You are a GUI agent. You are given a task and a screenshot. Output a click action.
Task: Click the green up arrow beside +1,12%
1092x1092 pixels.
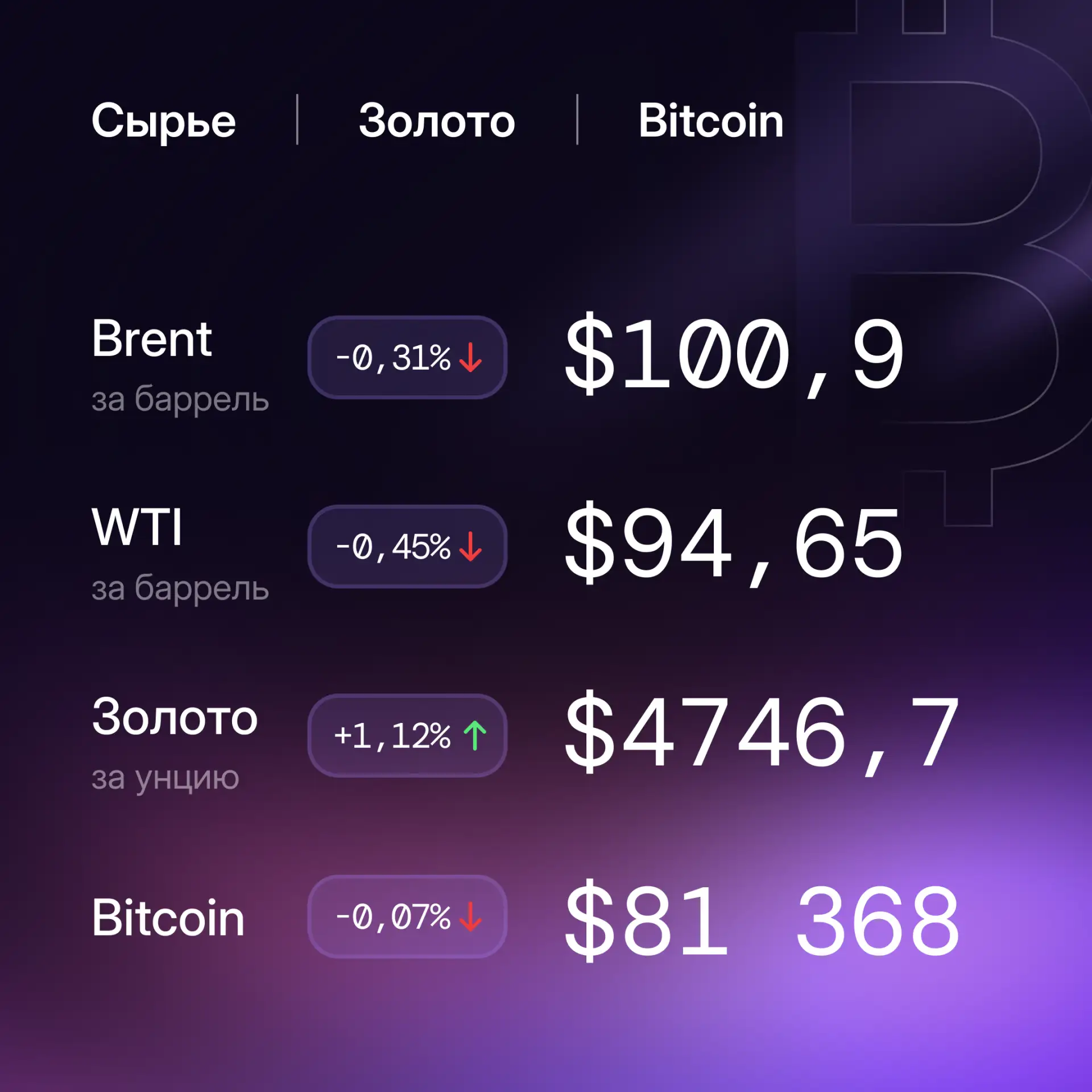point(475,735)
